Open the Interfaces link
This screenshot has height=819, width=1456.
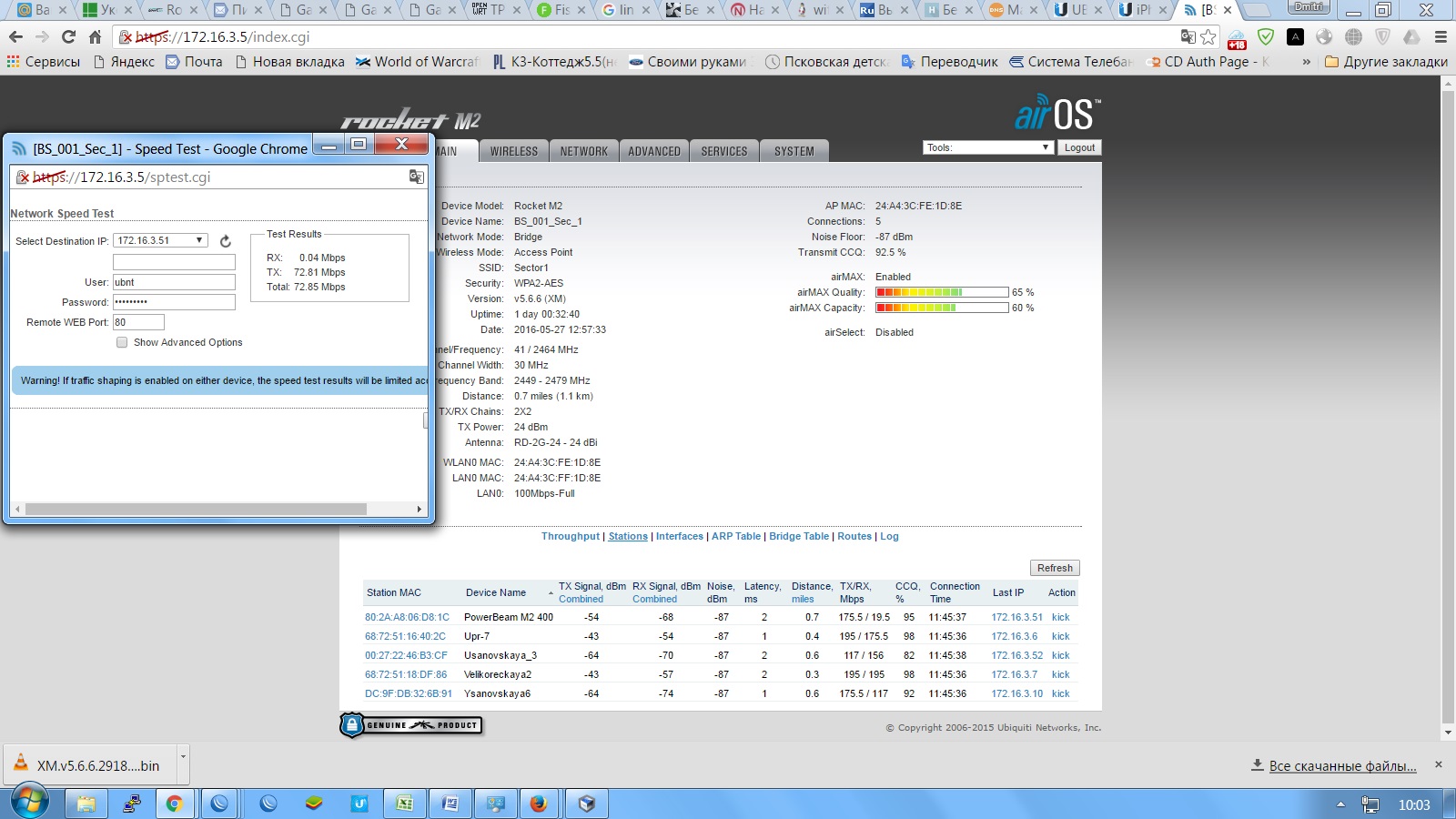(x=680, y=536)
